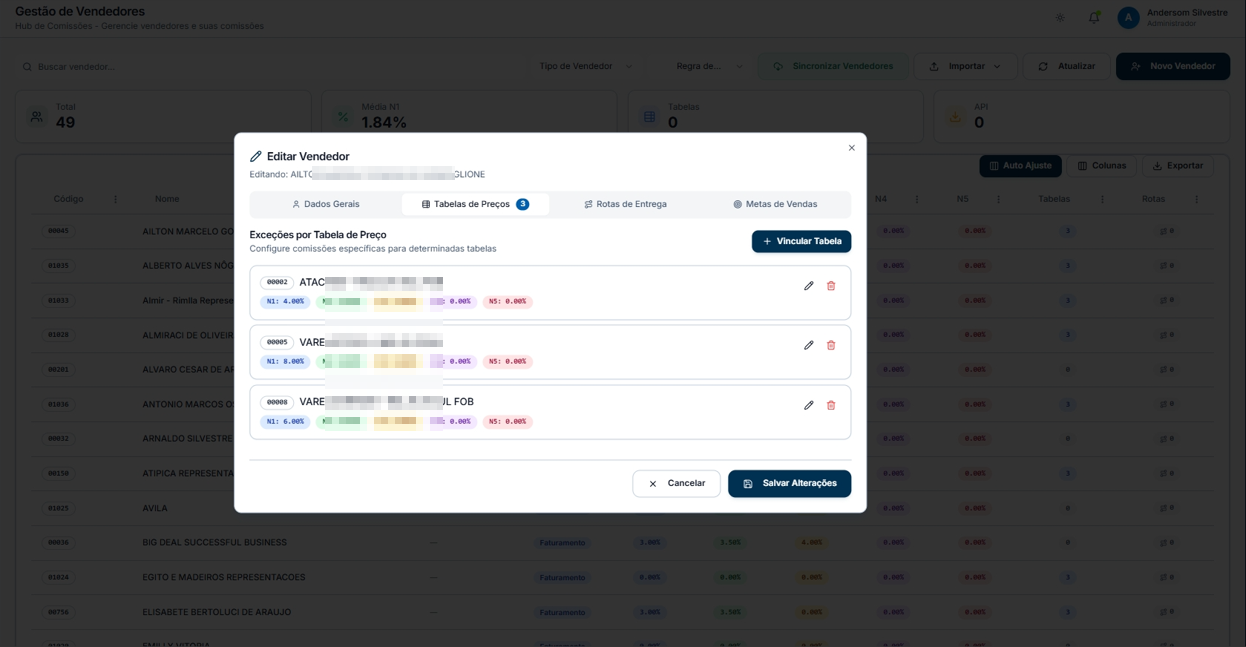
Task: Click Novo Vendedor button
Action: click(x=1173, y=66)
